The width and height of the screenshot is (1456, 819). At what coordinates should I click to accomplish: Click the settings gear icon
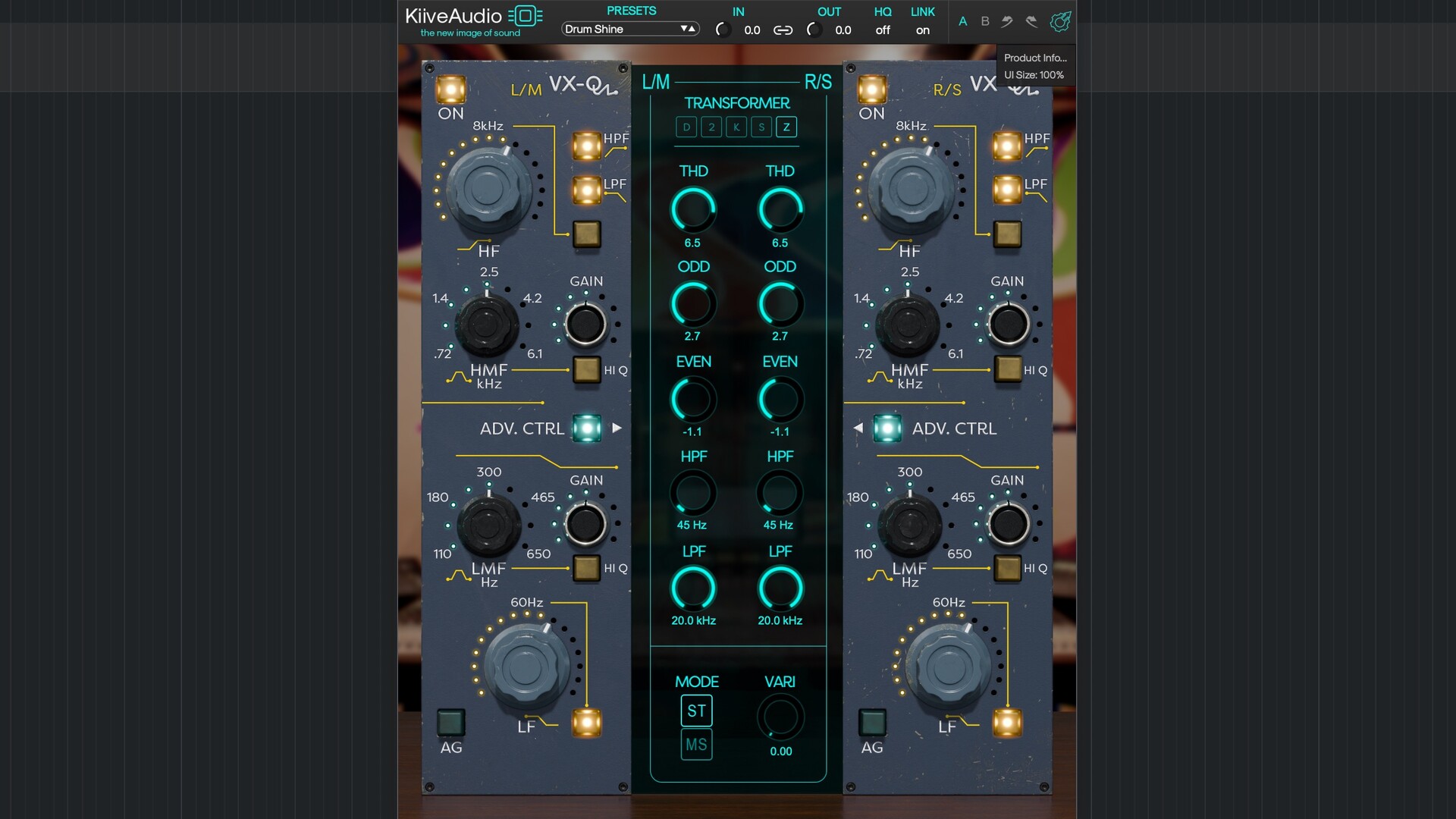(1060, 21)
